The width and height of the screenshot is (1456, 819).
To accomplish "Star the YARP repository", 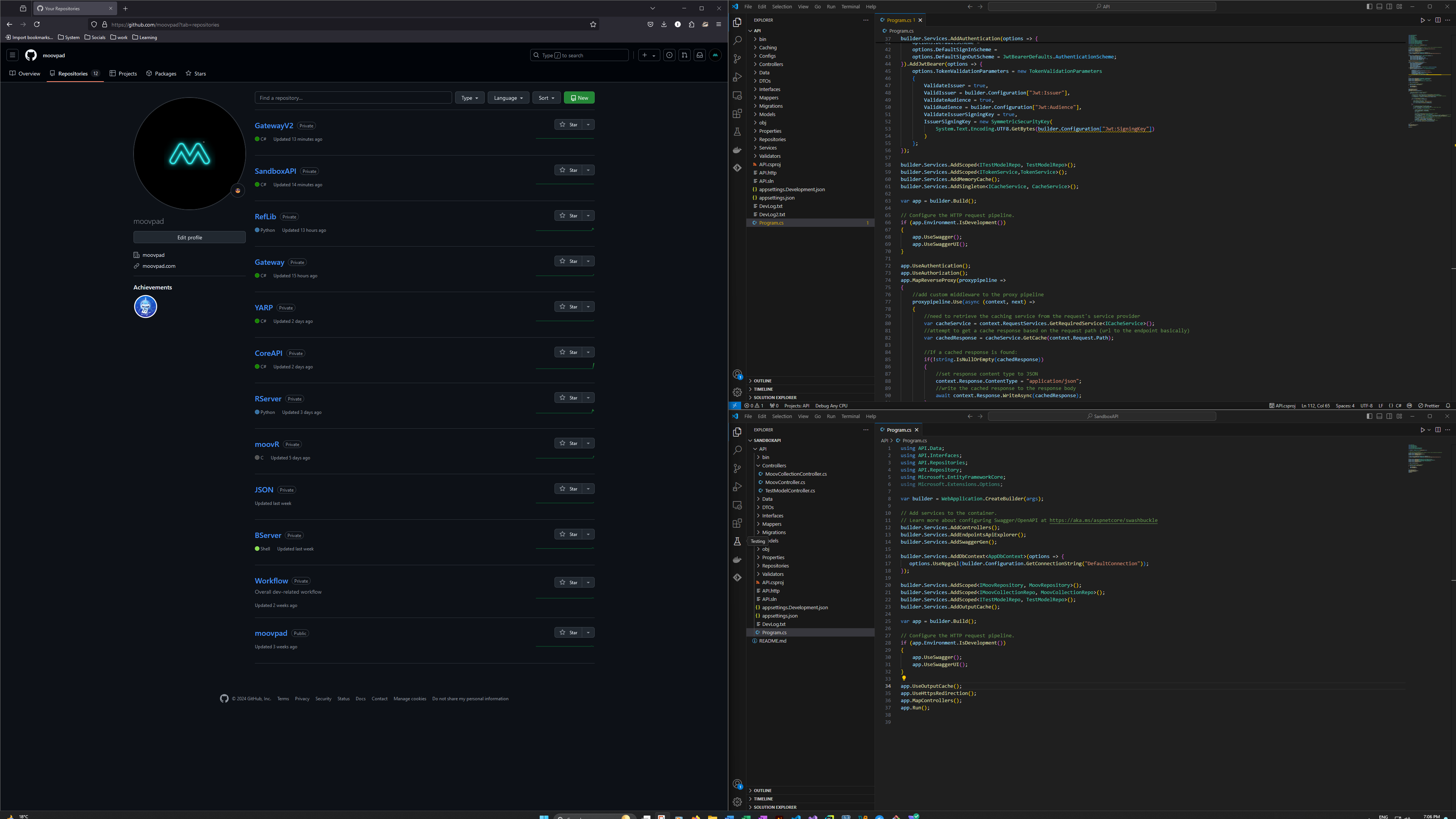I will coord(568,307).
